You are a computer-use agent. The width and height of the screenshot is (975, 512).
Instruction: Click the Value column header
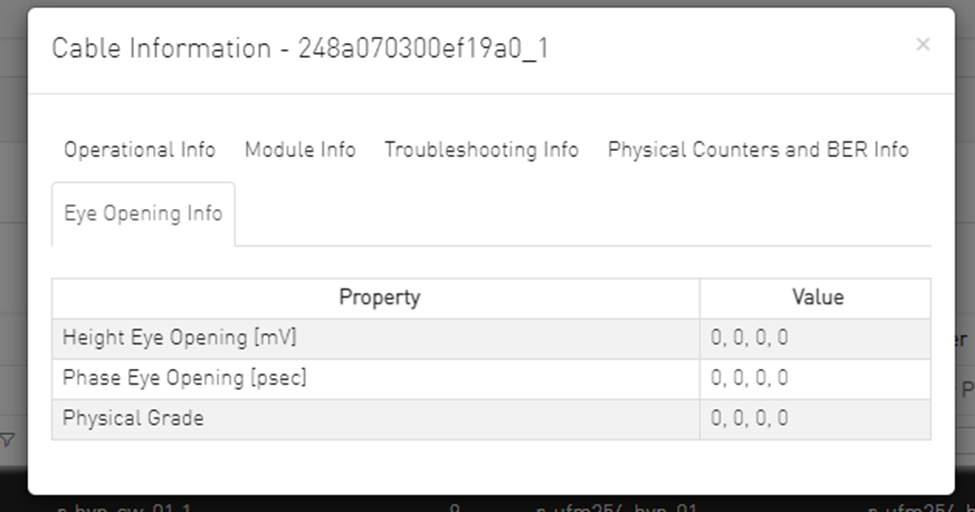(x=817, y=298)
